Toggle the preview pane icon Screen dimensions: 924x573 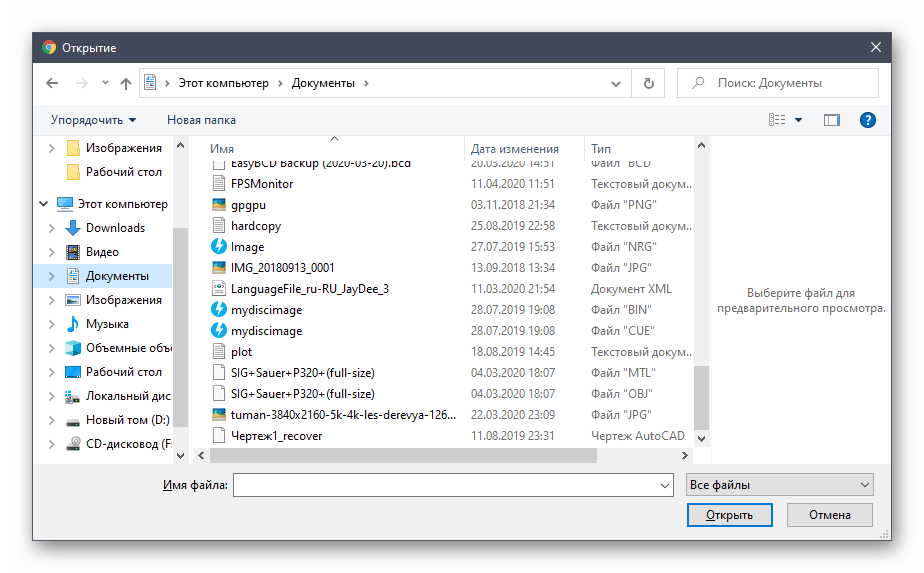click(831, 120)
